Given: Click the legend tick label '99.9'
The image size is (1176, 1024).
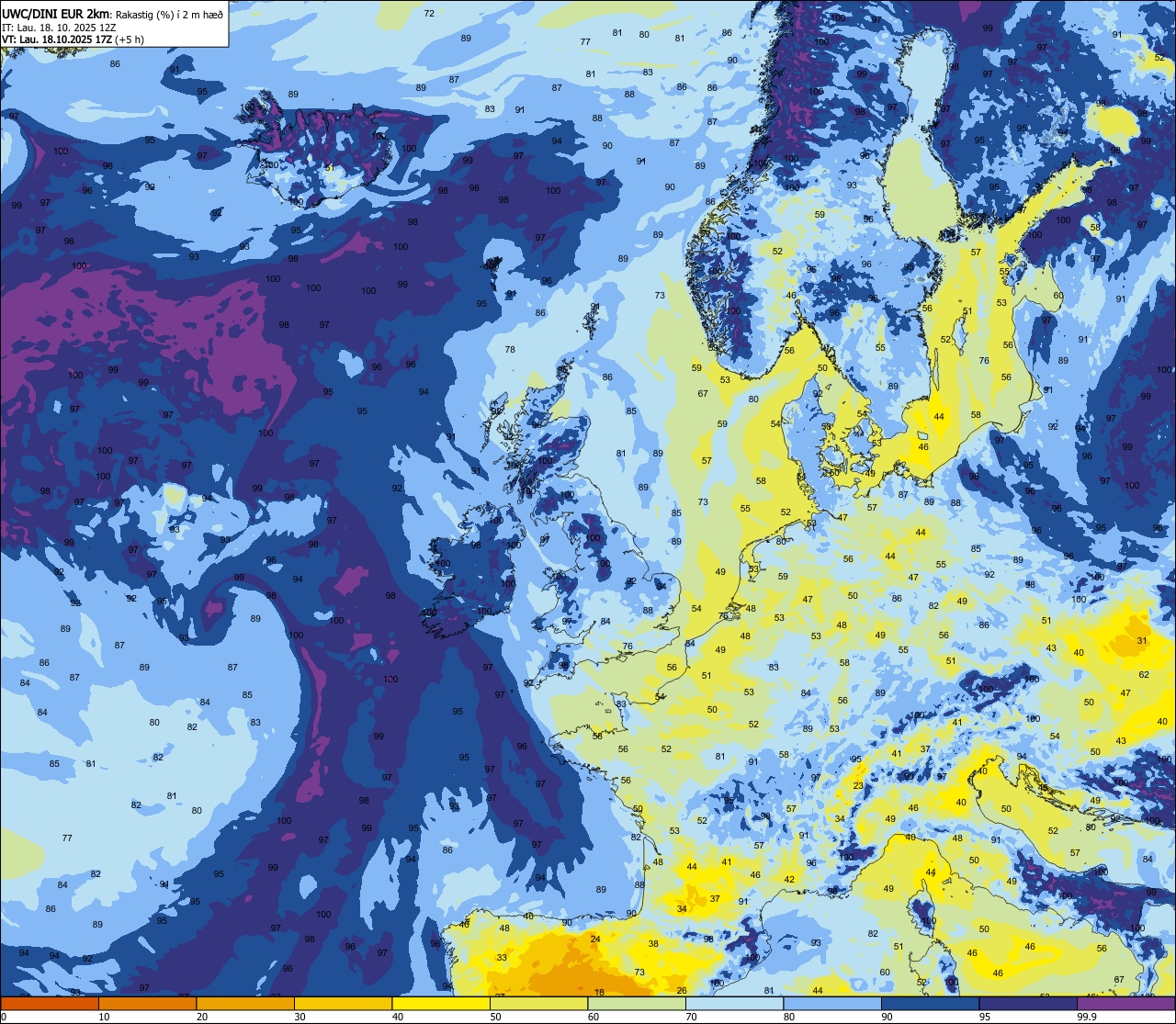Looking at the screenshot, I should [1088, 1017].
